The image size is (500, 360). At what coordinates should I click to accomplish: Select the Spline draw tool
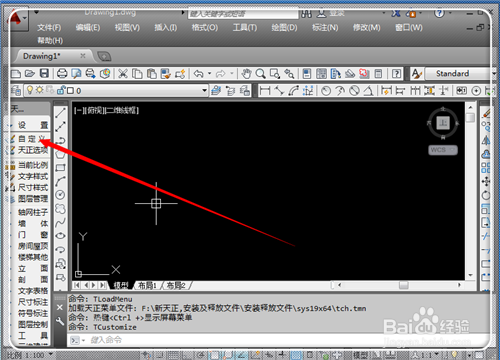click(60, 222)
